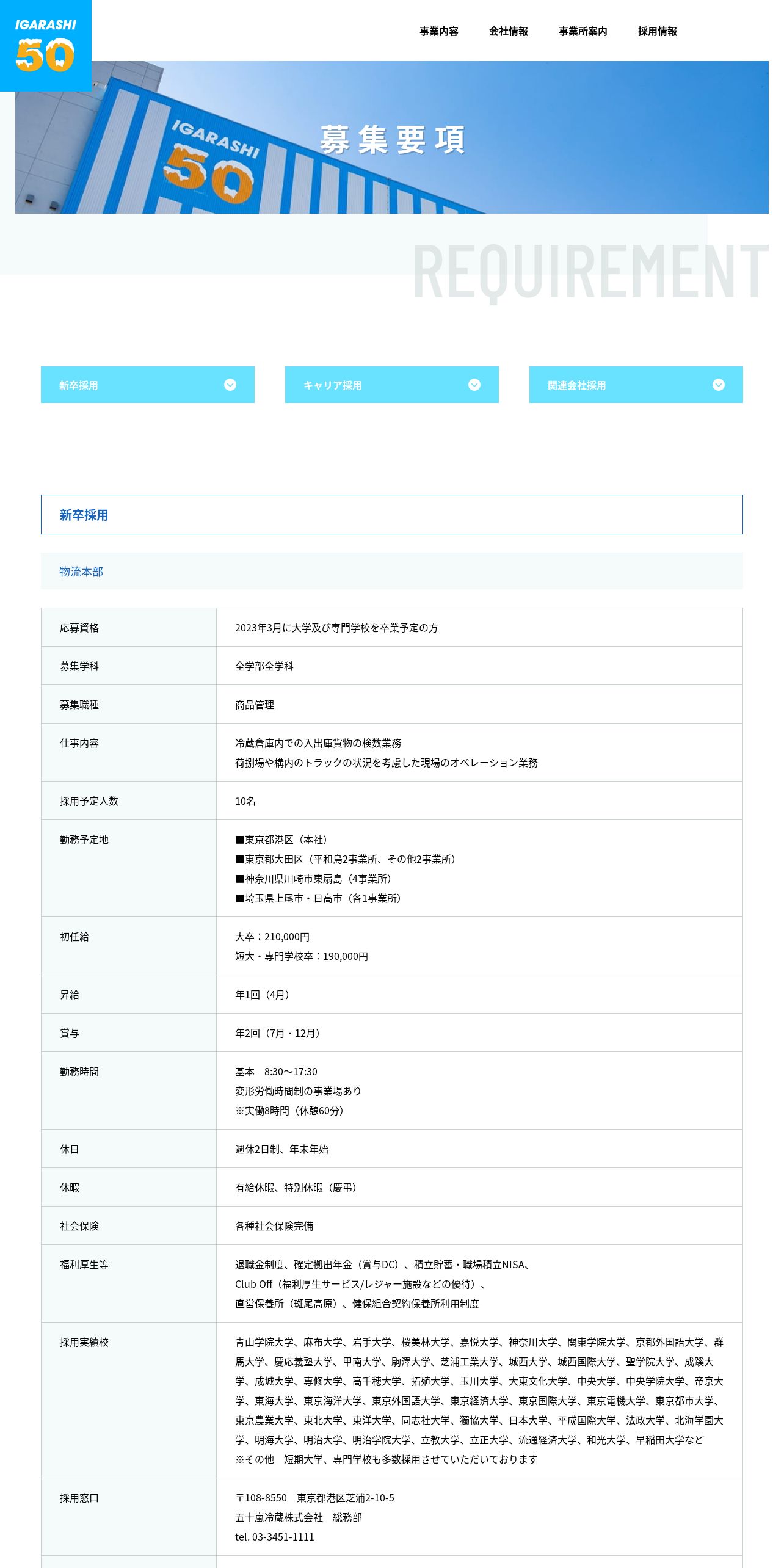The image size is (784, 1568).
Task: Click the 募集要項 hero banner image
Action: point(392,137)
